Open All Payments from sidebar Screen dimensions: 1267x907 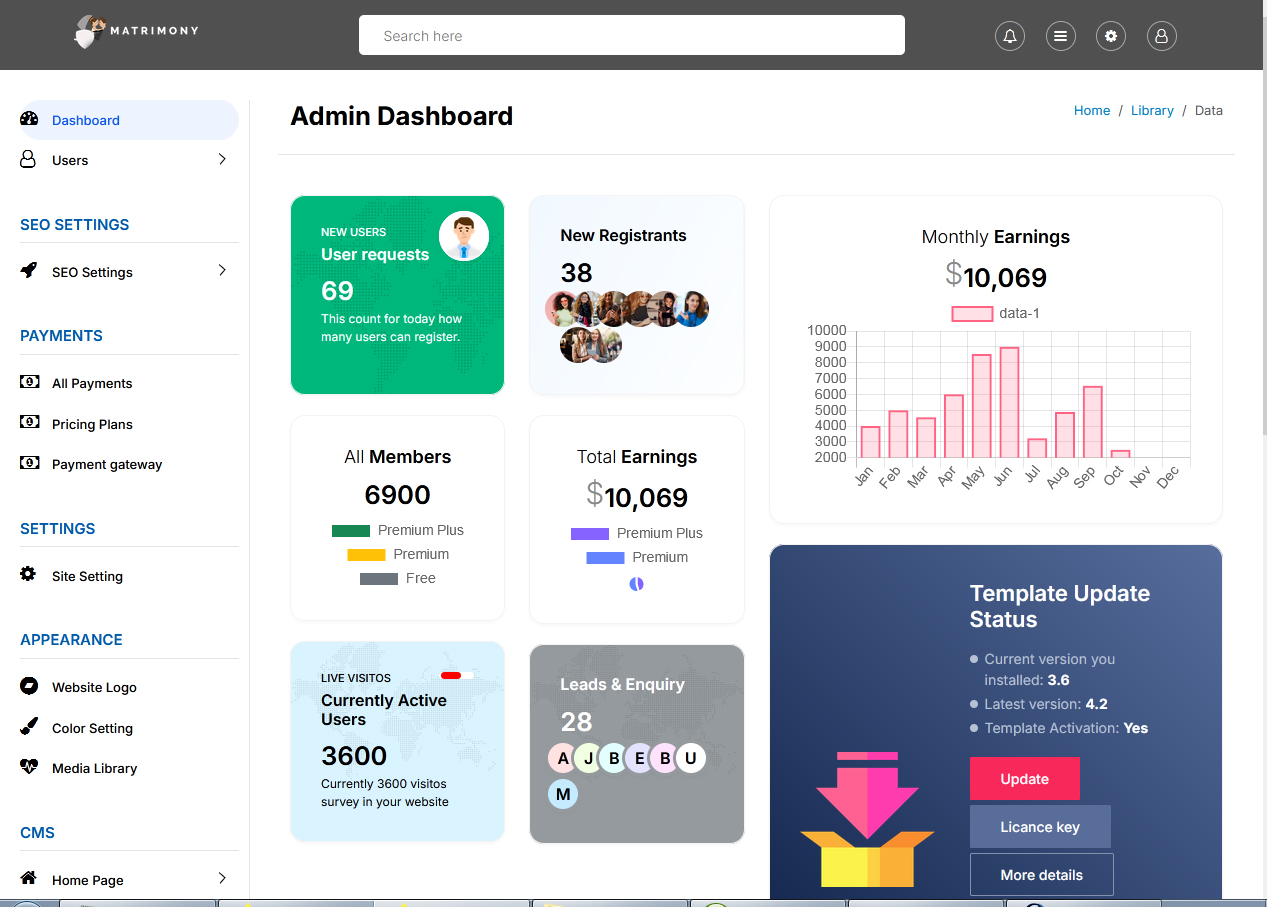click(x=92, y=383)
